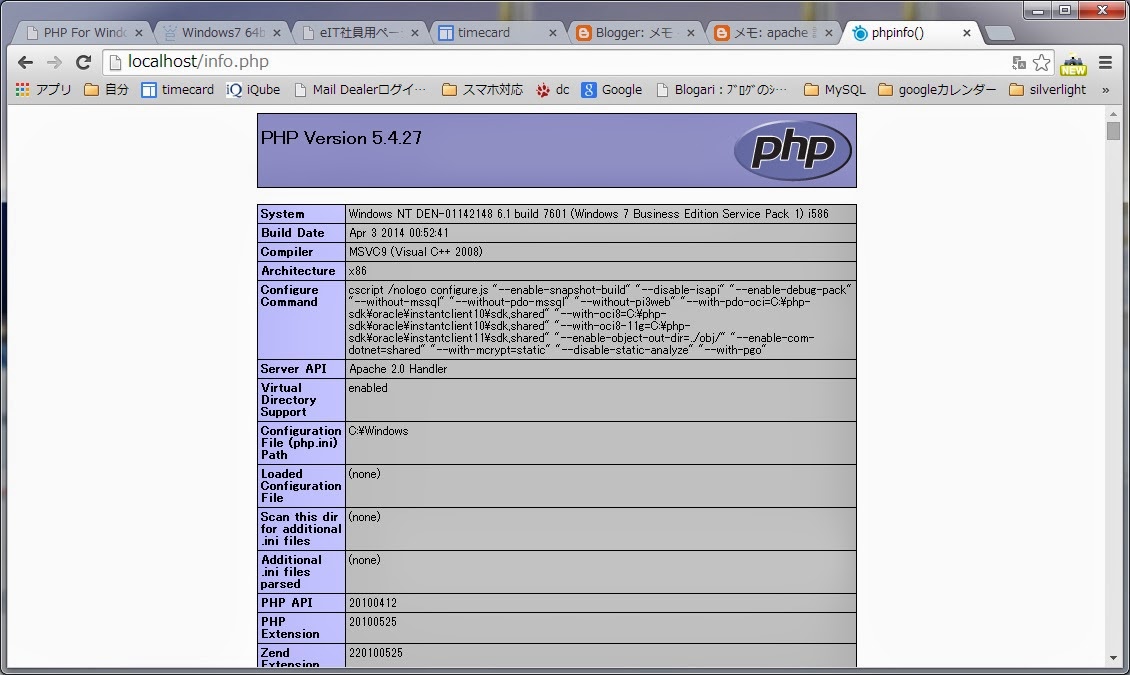This screenshot has height=675, width=1130.
Task: Reload the phpinfo page
Action: click(x=84, y=63)
